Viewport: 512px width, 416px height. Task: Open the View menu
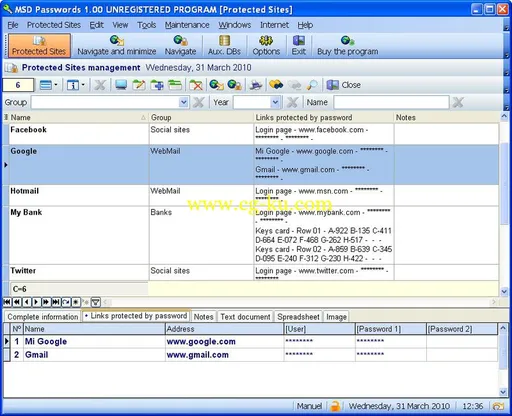(120, 25)
